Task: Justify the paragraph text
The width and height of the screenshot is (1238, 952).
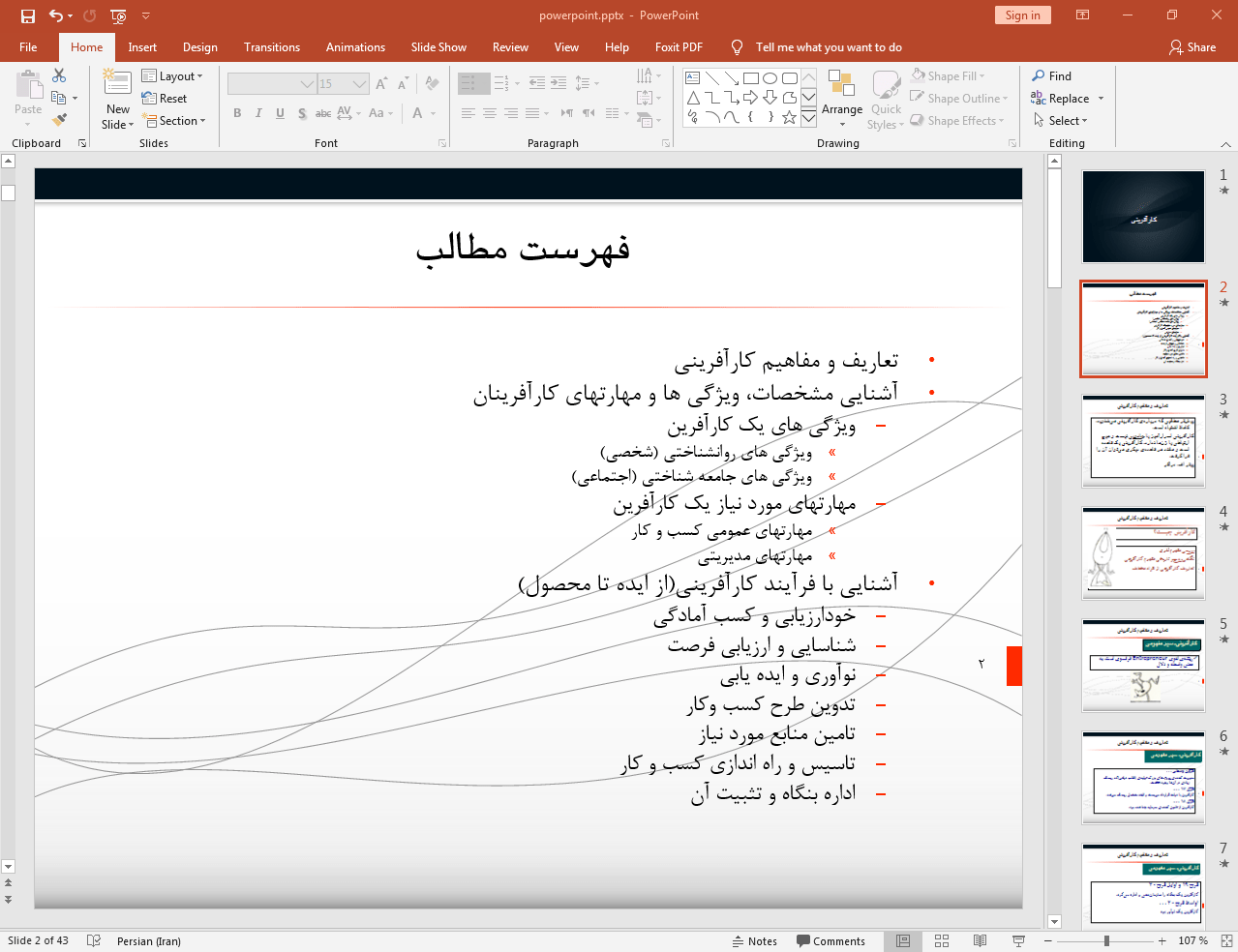Action: click(532, 113)
